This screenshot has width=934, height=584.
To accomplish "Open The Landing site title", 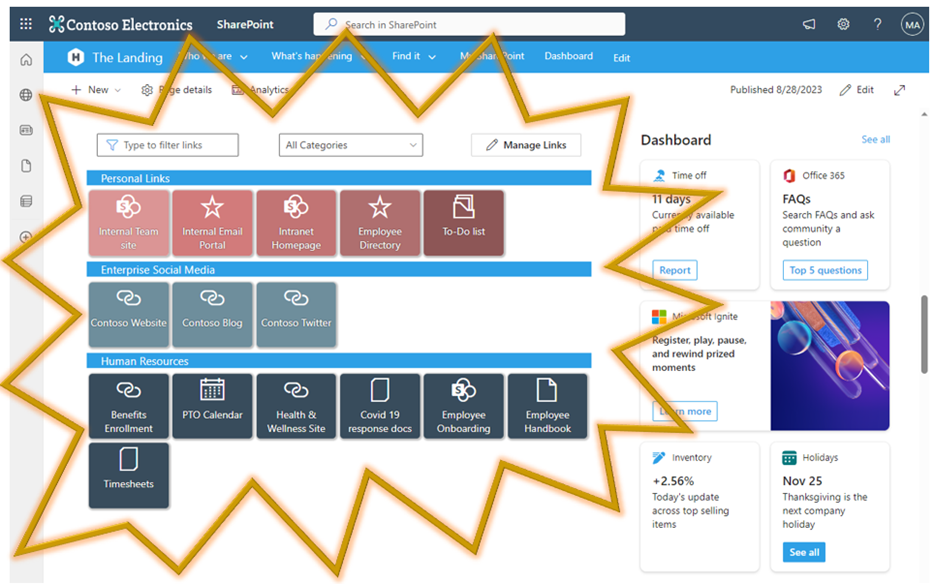I will [x=127, y=58].
